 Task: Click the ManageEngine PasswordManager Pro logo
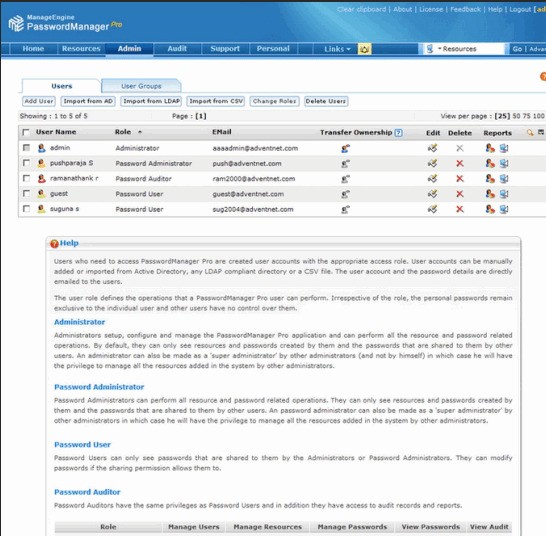coord(65,23)
